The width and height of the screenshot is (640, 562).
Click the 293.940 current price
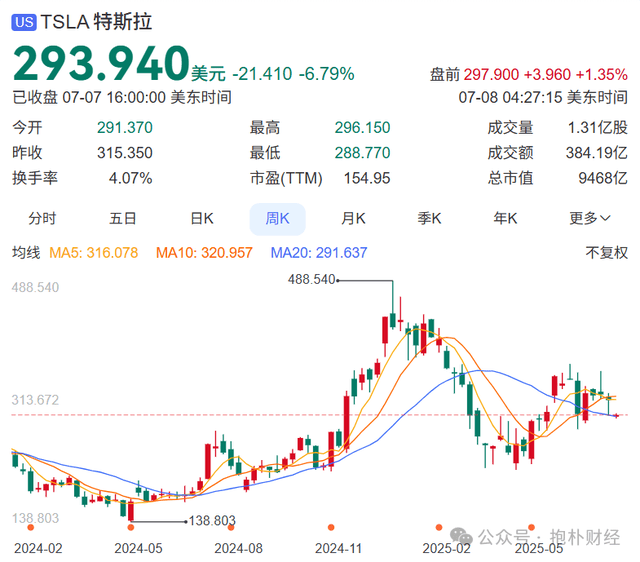click(101, 63)
